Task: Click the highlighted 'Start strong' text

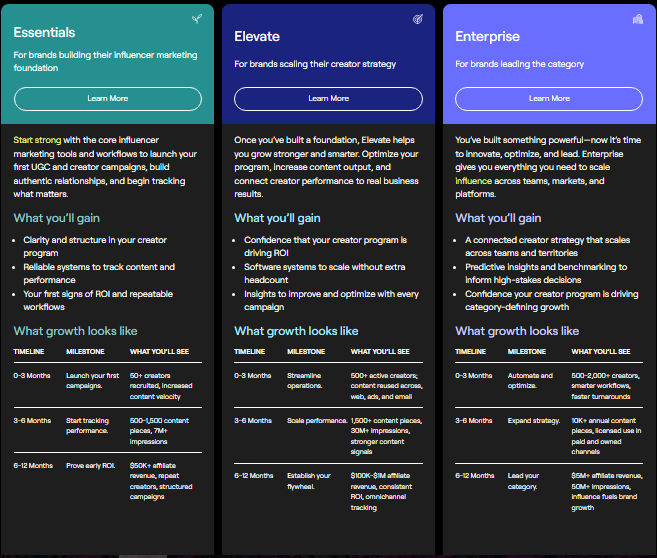Action: (37, 140)
